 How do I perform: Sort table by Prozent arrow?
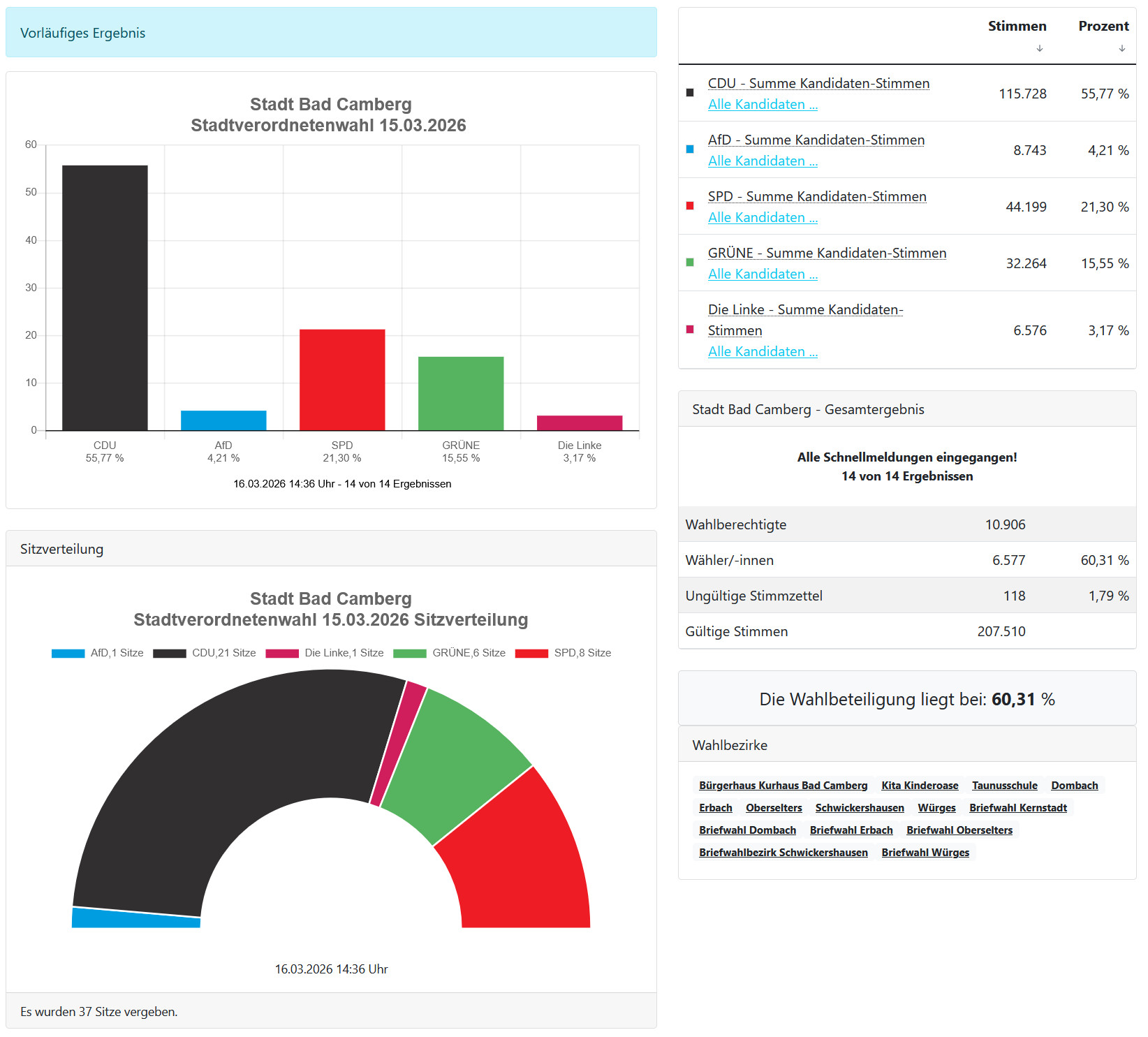tap(1122, 49)
